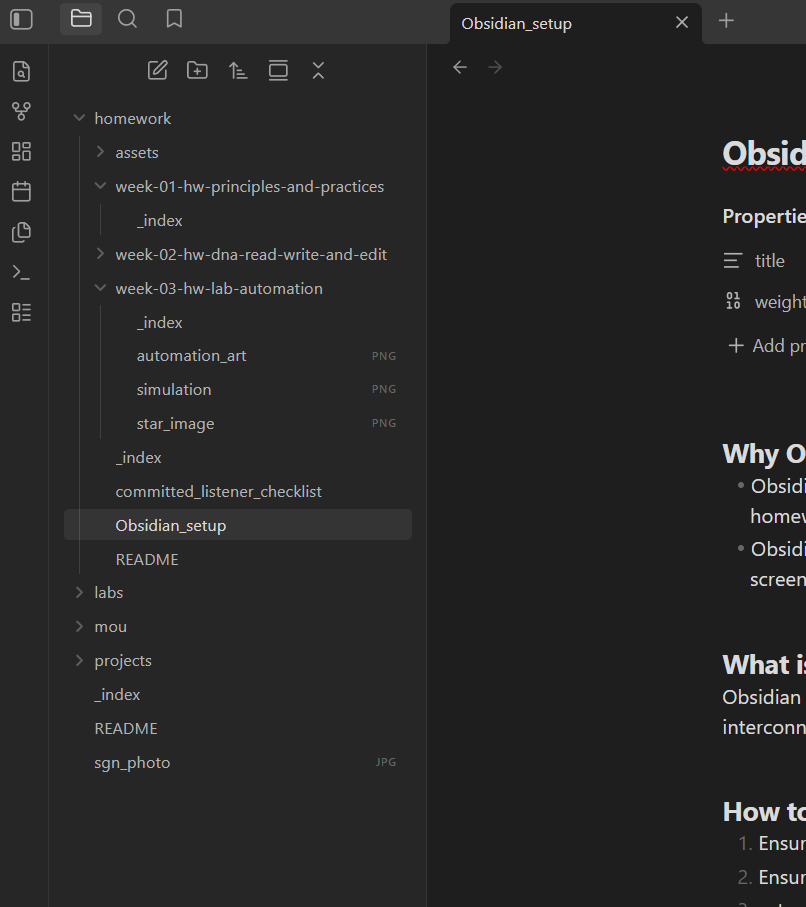Click the weight property number icon
This screenshot has width=806, height=907.
click(733, 301)
